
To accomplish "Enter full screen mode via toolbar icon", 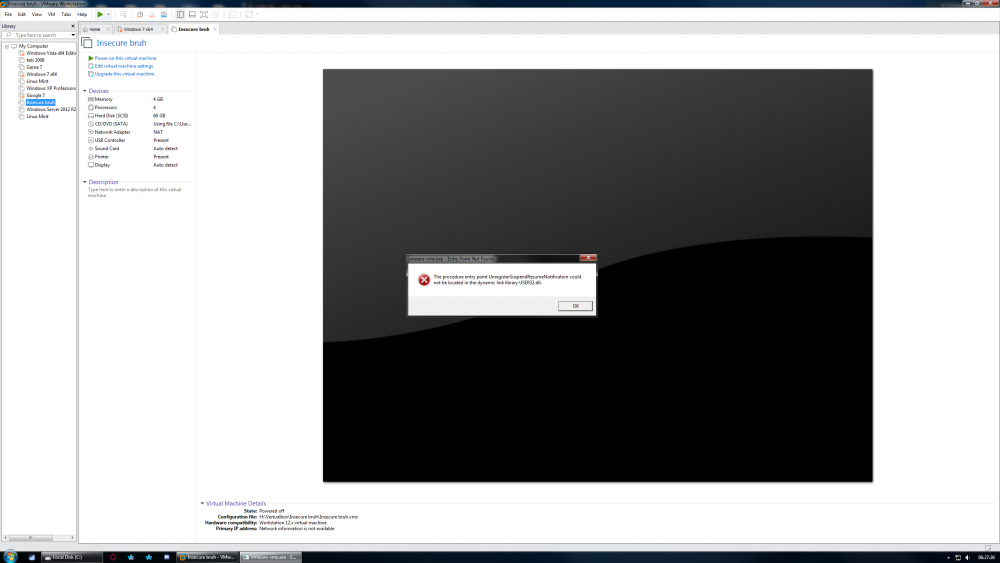I will point(204,14).
